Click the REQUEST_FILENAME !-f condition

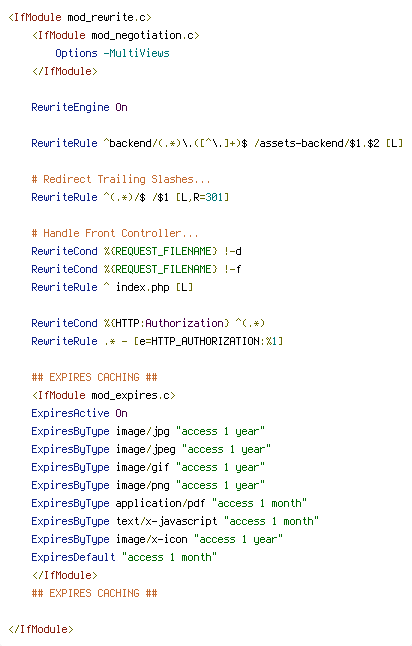point(136,269)
